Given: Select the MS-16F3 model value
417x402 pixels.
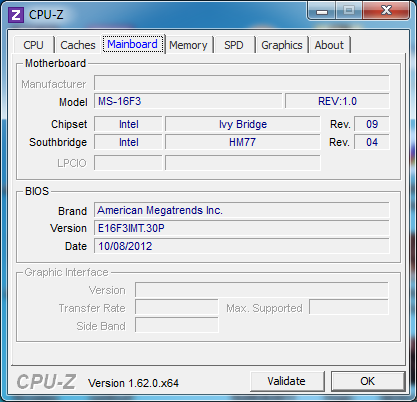Looking at the screenshot, I should [x=188, y=101].
